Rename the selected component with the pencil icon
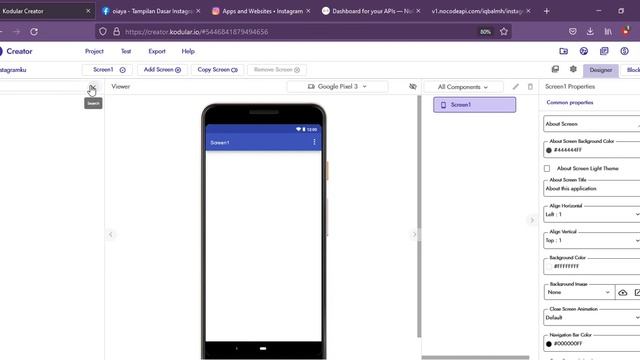 click(516, 87)
